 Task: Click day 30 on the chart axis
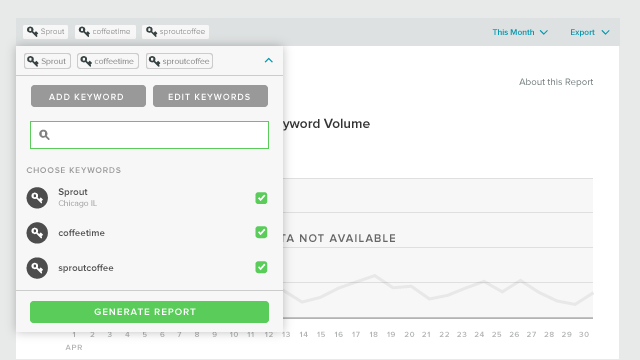coord(584,335)
